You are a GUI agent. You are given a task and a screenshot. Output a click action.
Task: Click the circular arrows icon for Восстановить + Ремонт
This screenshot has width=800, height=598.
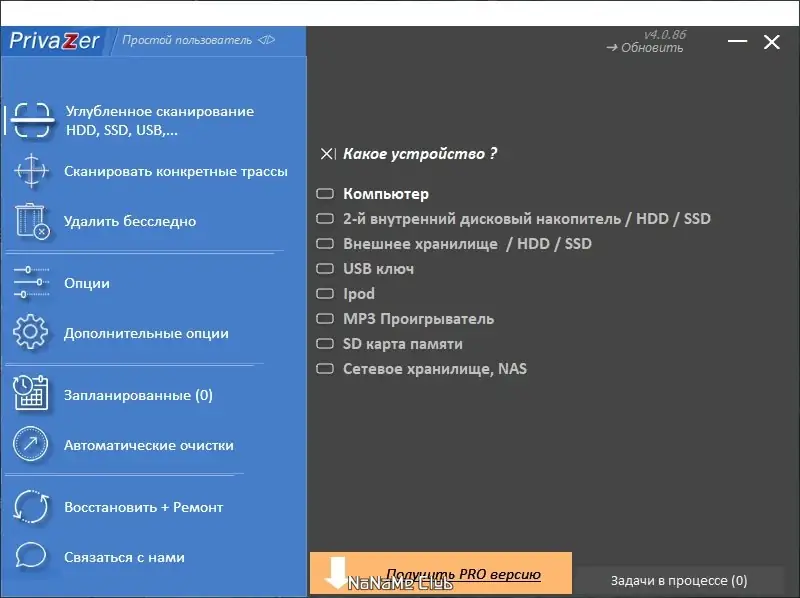tap(31, 506)
